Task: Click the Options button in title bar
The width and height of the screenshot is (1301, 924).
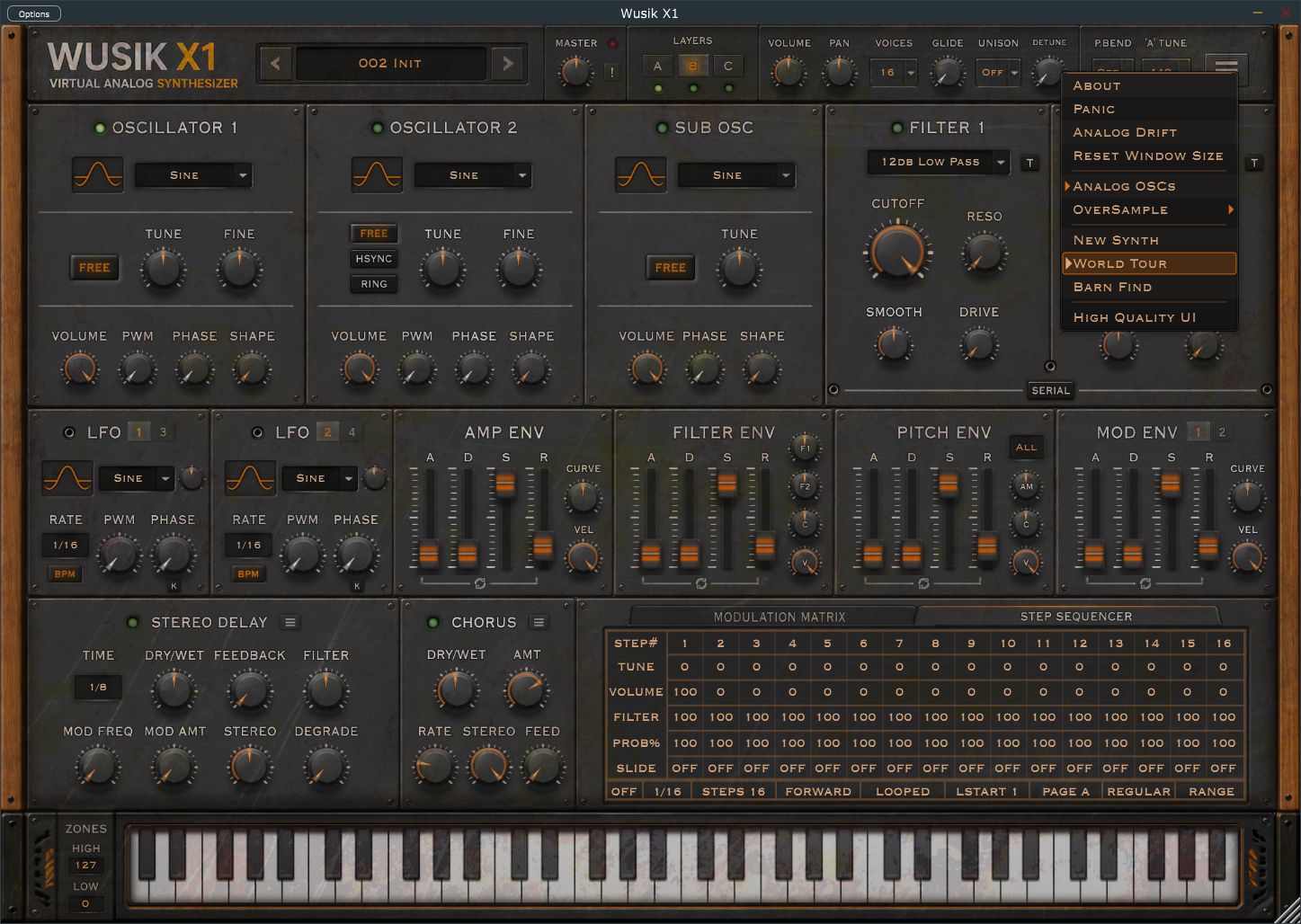Action: pyautogui.click(x=34, y=13)
